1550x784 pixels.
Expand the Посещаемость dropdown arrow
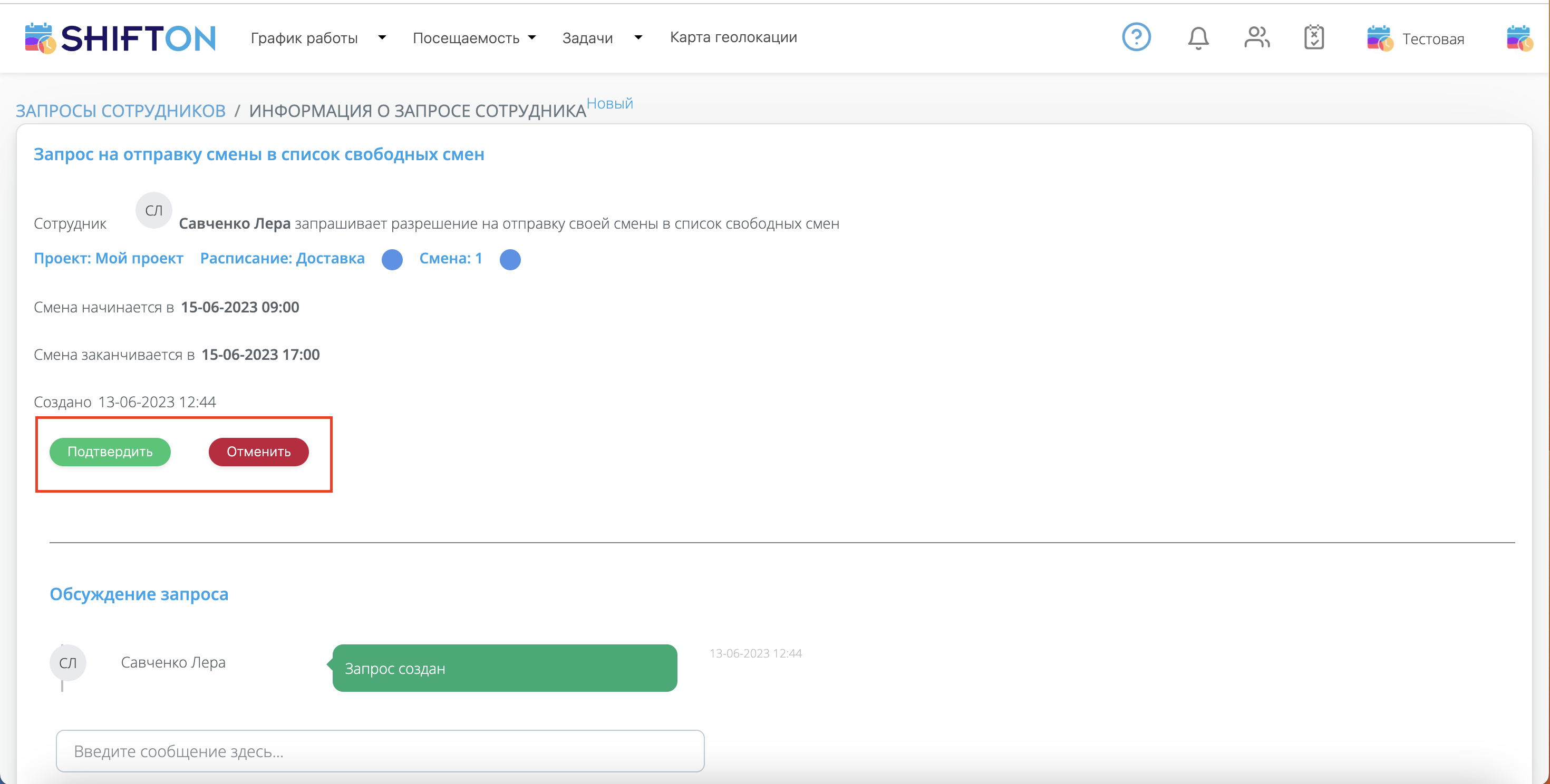(x=532, y=37)
